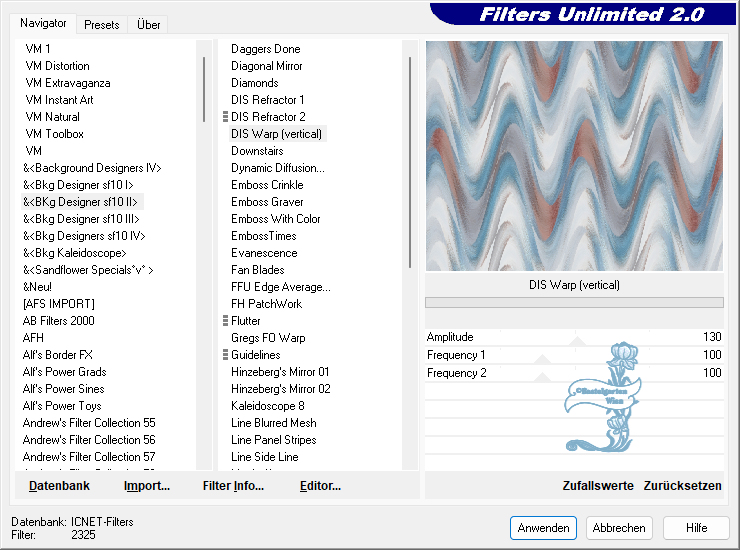Select the Emboss With Color filter
Screen dimensions: 740x550
click(276, 219)
